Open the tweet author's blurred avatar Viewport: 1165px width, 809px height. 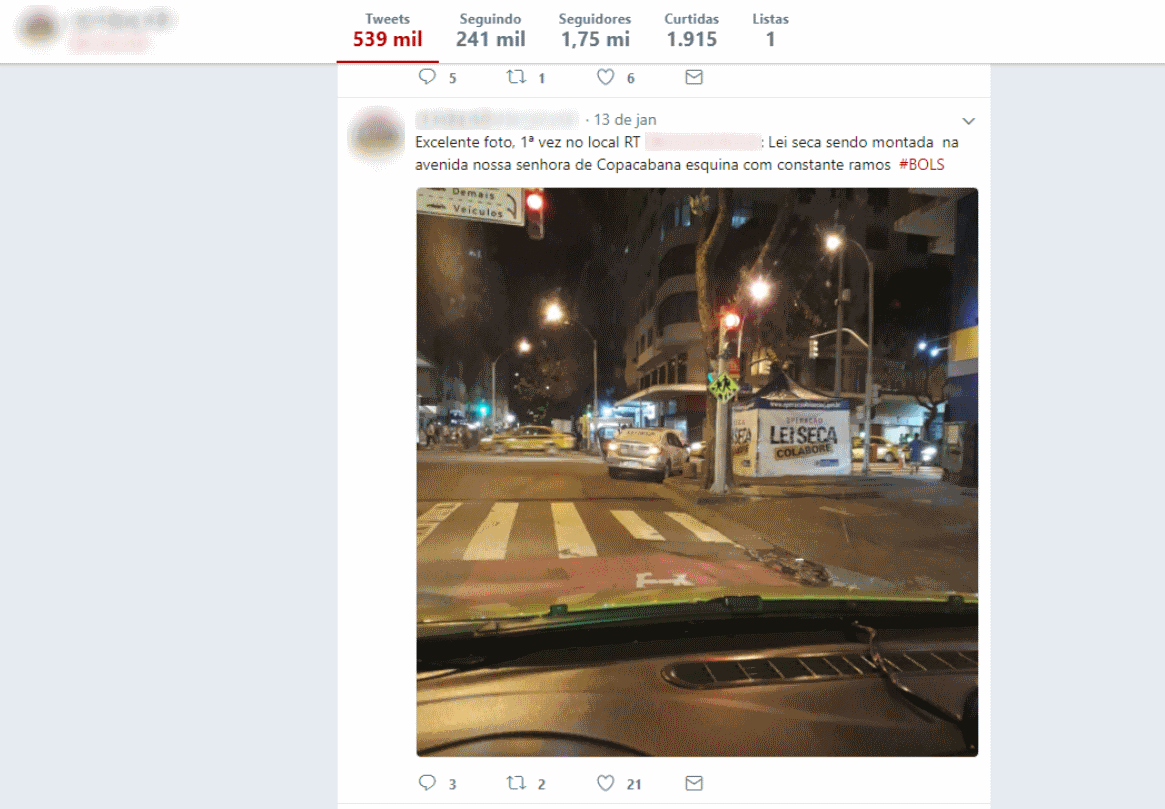click(x=377, y=136)
